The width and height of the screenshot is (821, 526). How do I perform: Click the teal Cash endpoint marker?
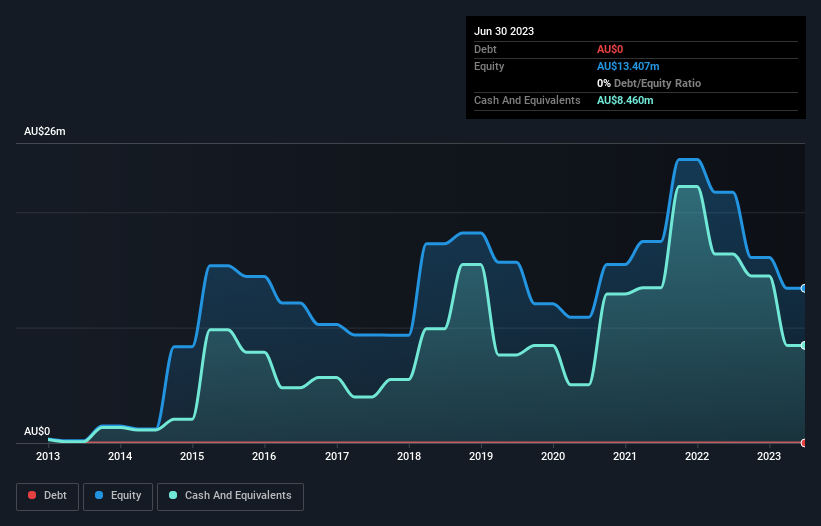pyautogui.click(x=804, y=345)
